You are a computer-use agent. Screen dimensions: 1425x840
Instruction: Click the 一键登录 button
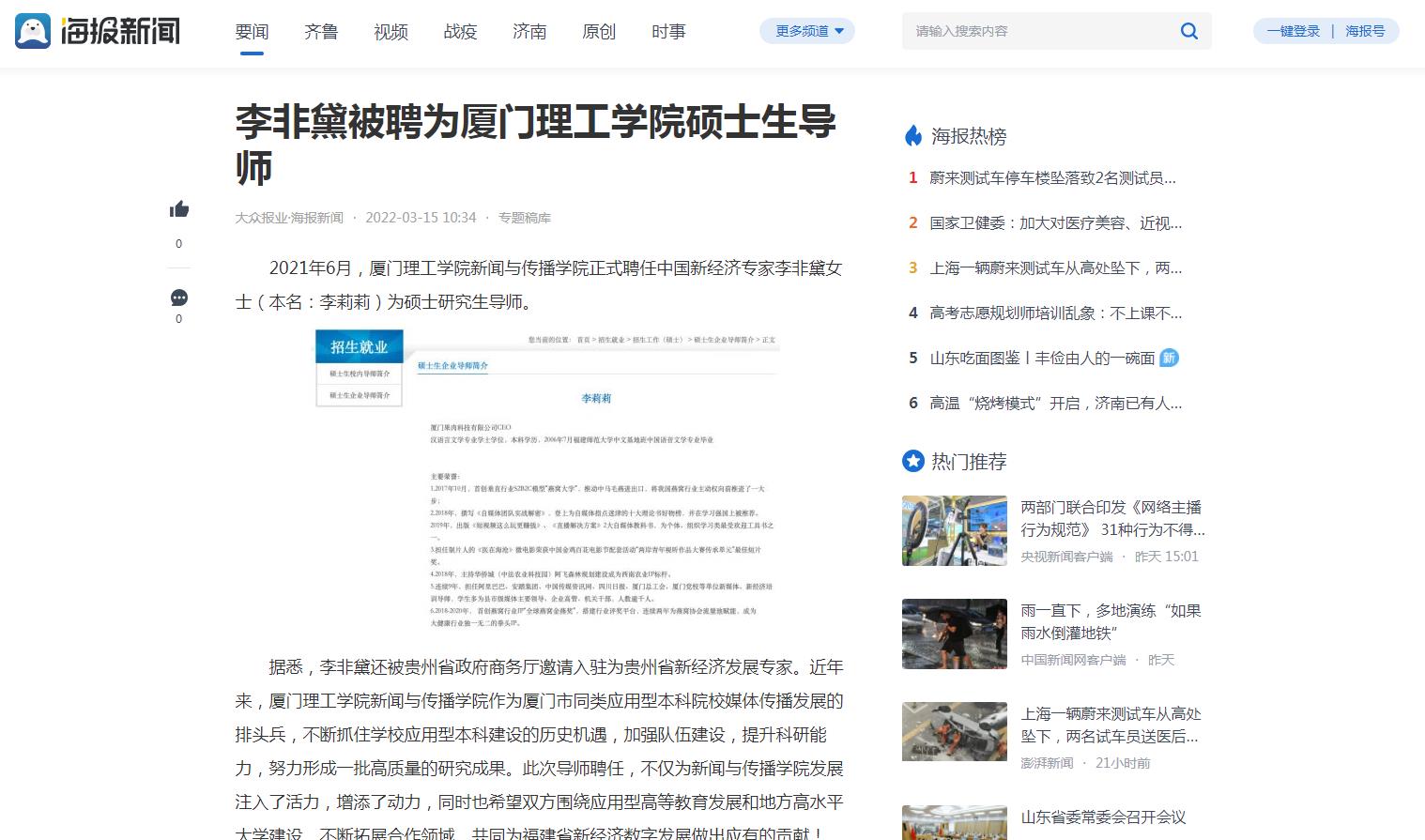click(1293, 31)
